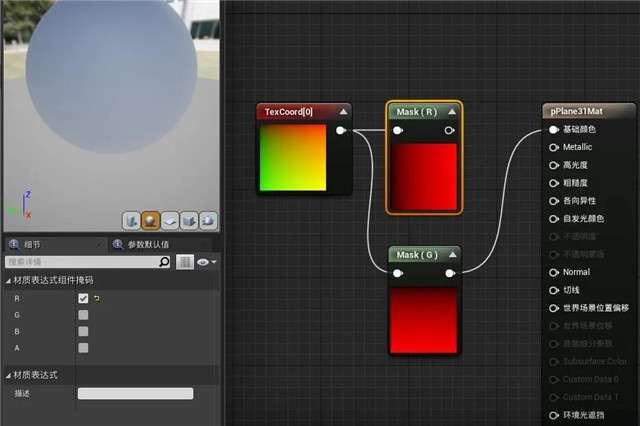Enable the G channel mask checkbox

83,315
